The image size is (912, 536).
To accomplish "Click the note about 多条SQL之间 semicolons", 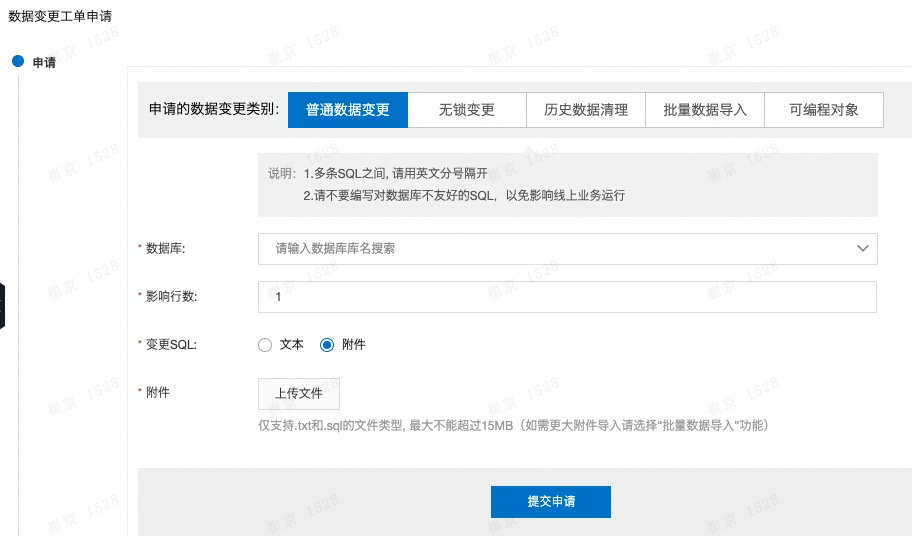I will [396, 173].
